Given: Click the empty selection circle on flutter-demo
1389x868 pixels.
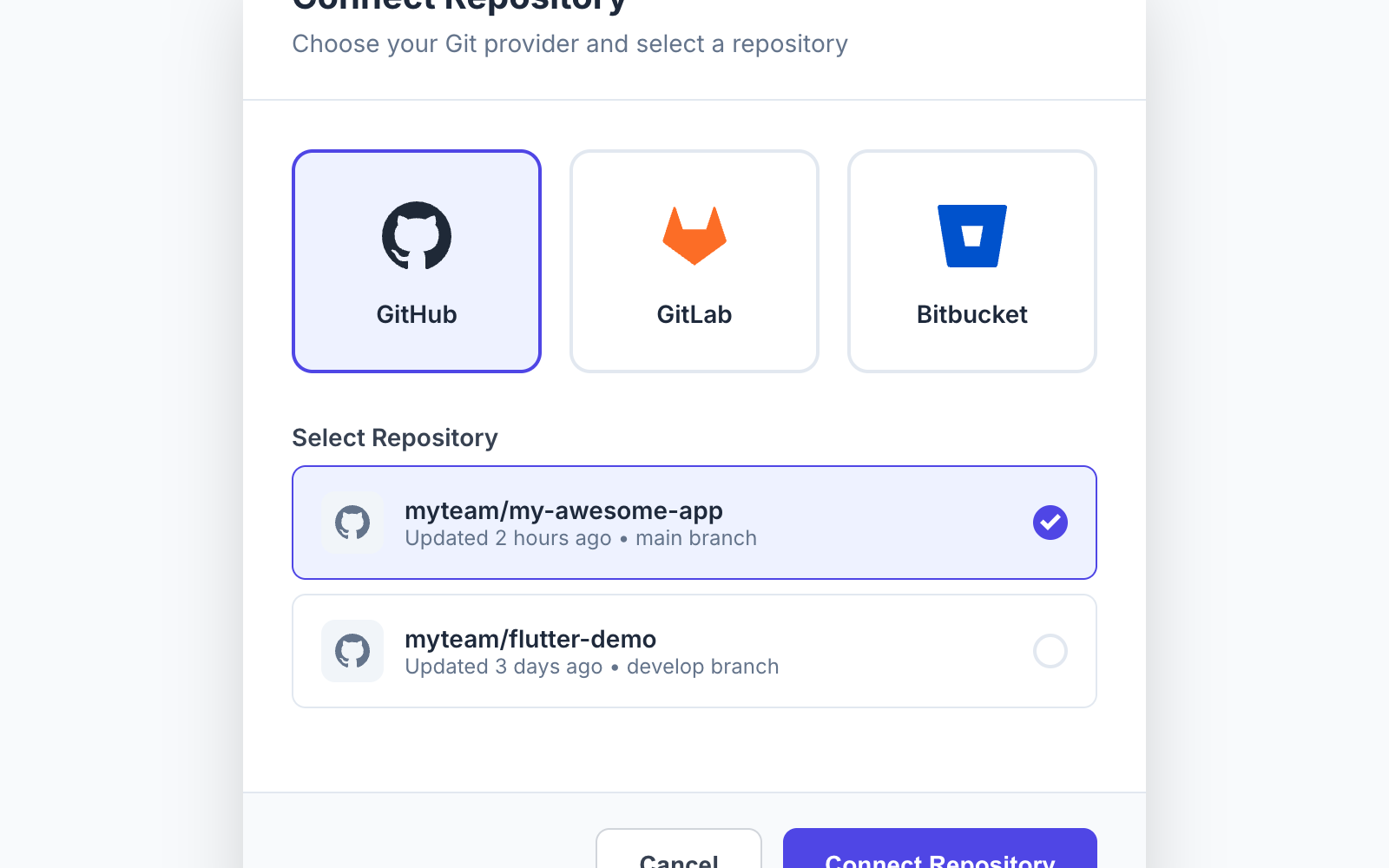Looking at the screenshot, I should pyautogui.click(x=1050, y=651).
